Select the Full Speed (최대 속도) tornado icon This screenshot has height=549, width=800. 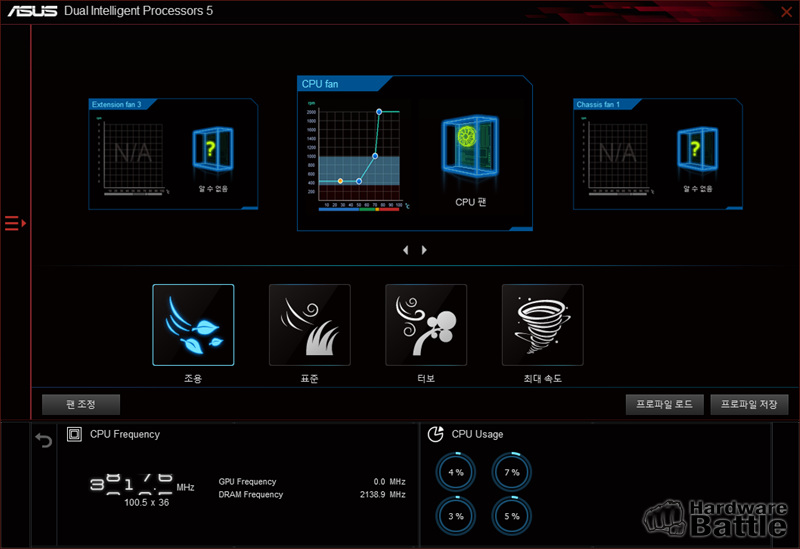click(542, 325)
